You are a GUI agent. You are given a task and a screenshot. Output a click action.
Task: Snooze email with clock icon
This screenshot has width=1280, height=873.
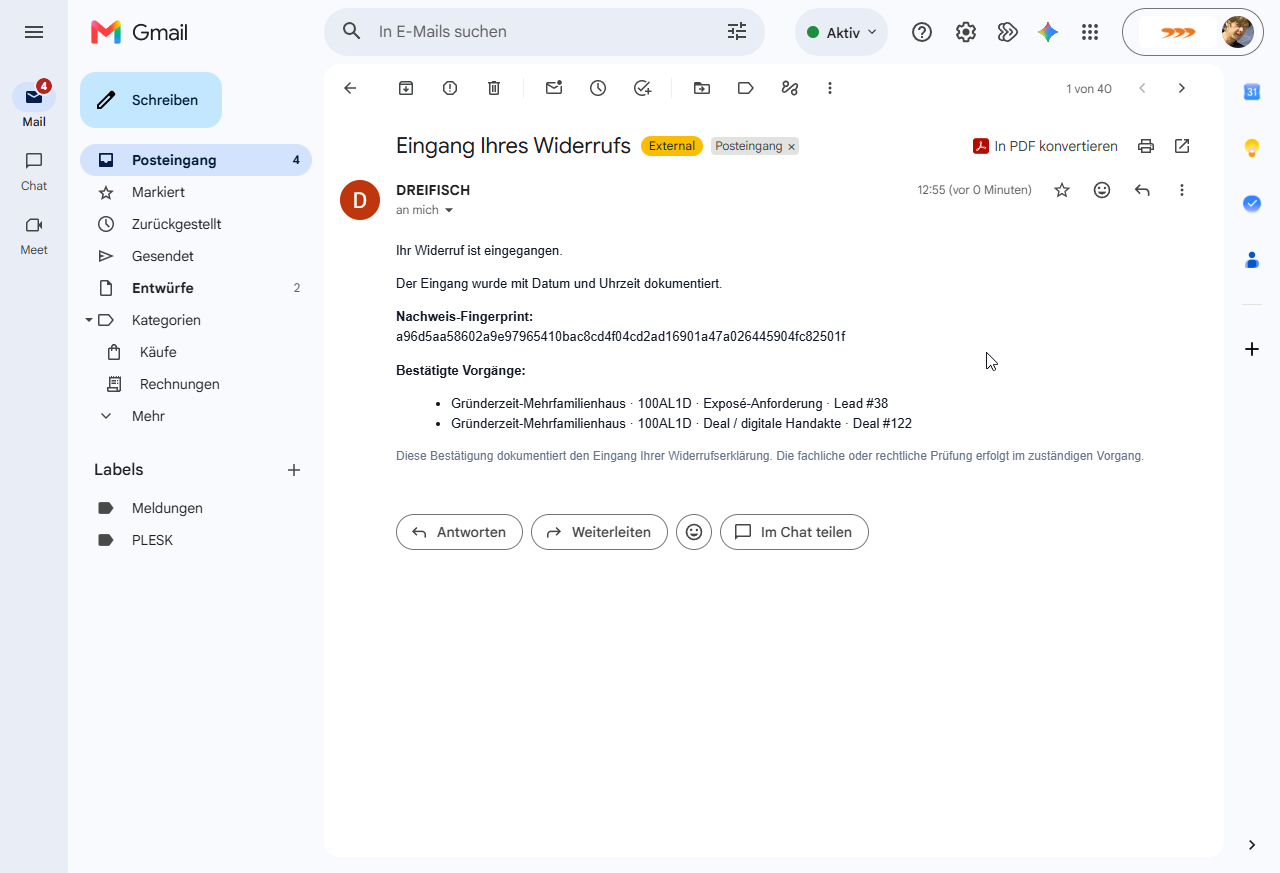coord(598,88)
